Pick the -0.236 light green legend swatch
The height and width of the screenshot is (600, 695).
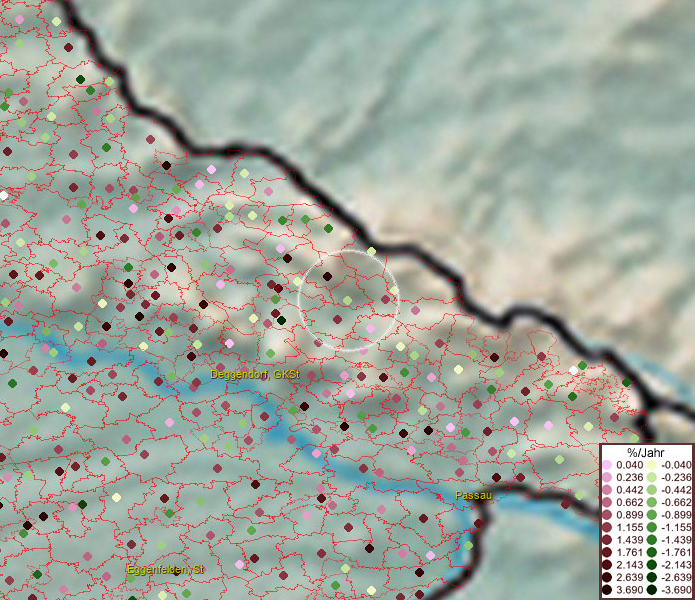(x=652, y=477)
